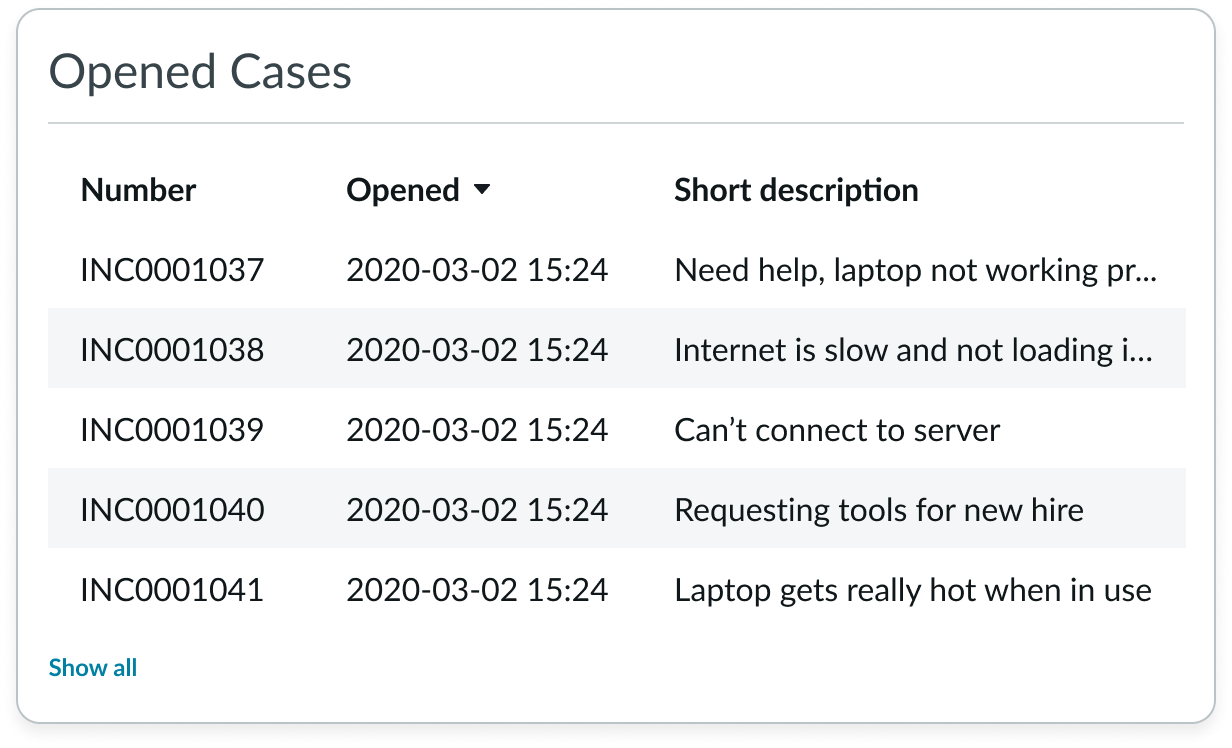Open case INC0001041

[172, 590]
